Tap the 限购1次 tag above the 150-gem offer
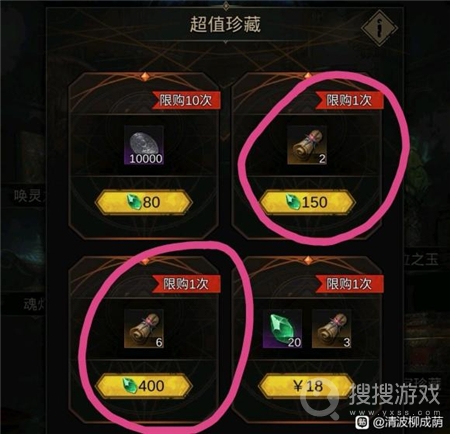Viewport: 450px width, 434px height. point(349,100)
